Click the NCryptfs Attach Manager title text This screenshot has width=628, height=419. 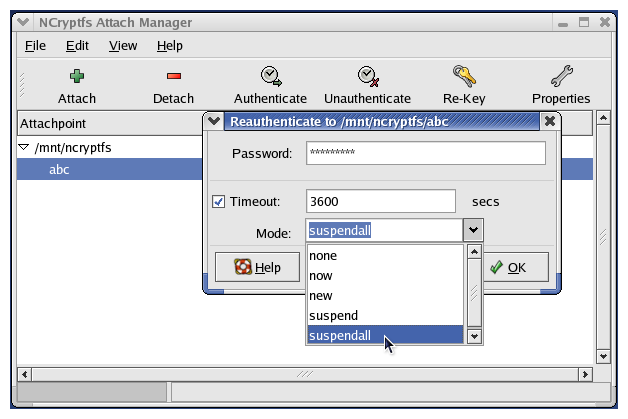115,22
